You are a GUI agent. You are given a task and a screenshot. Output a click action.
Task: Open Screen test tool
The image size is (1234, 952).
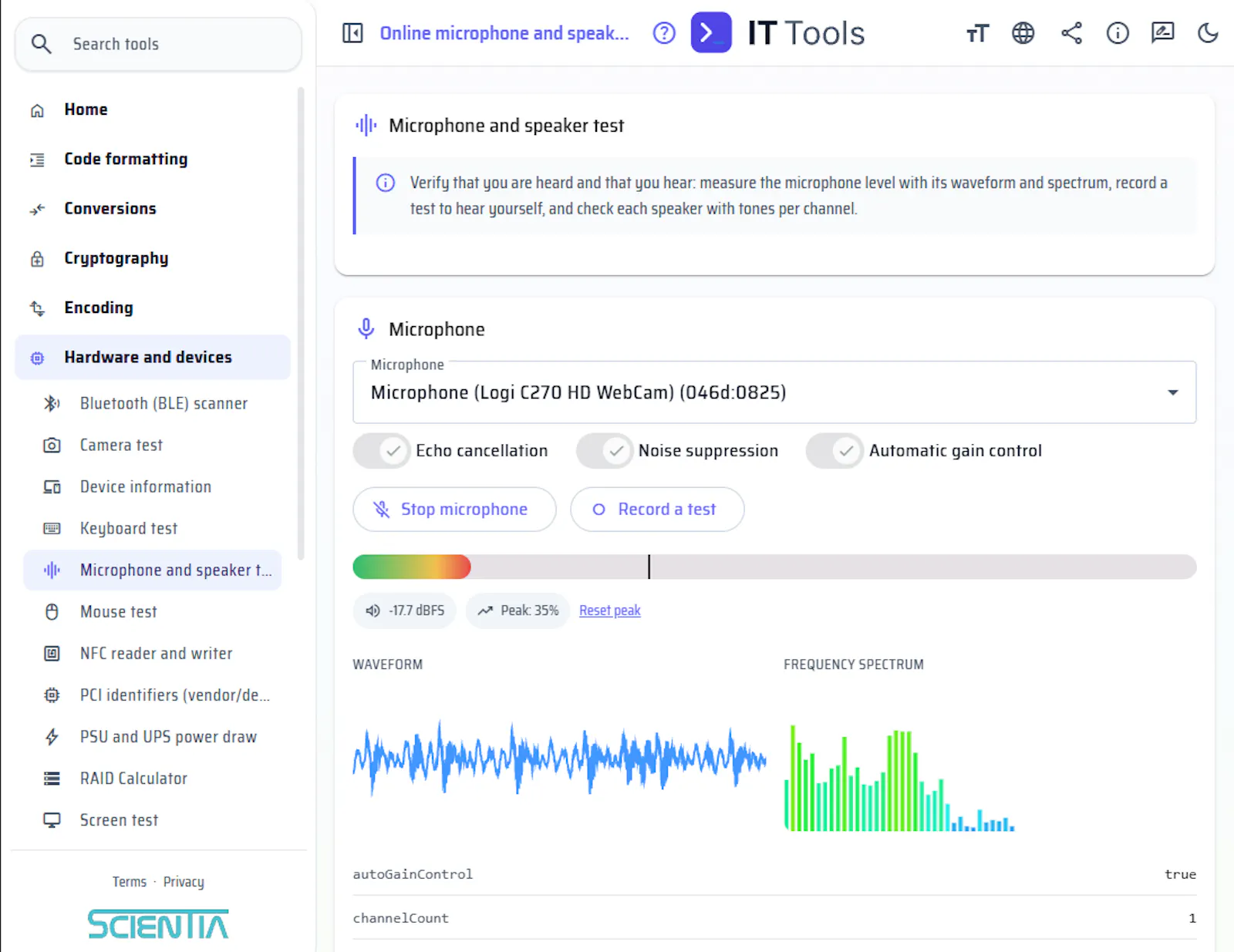(x=153, y=819)
